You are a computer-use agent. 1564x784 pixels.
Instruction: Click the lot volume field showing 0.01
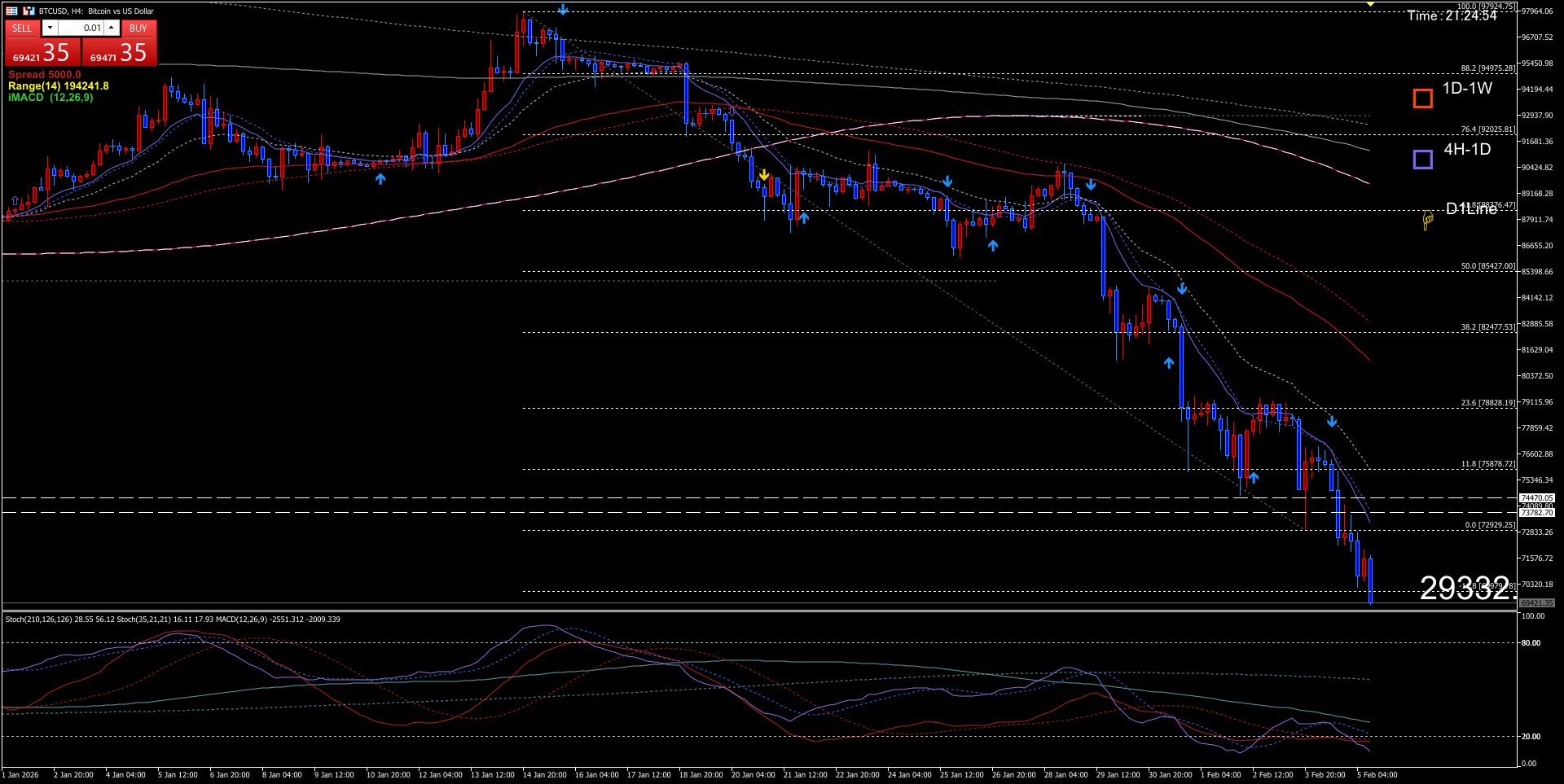pyautogui.click(x=81, y=28)
